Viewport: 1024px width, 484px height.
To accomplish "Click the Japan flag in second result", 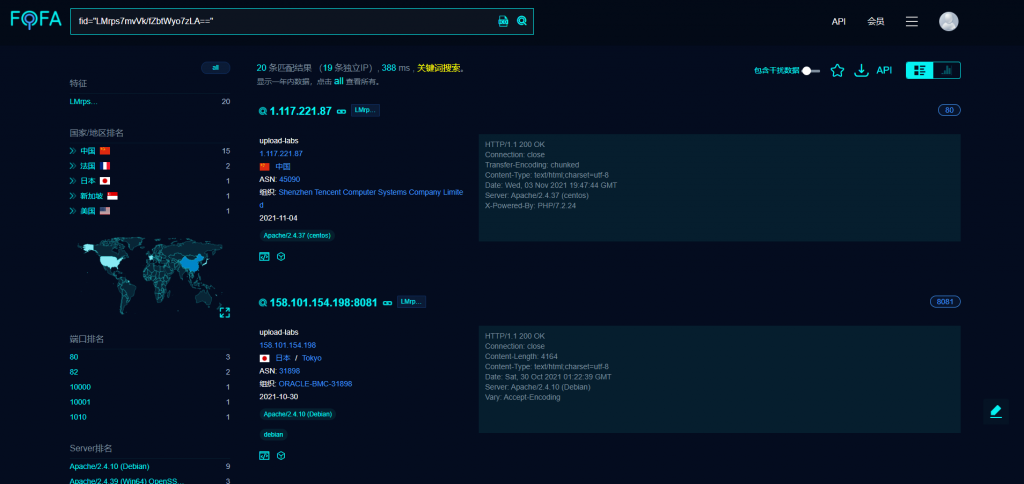I will tap(264, 358).
